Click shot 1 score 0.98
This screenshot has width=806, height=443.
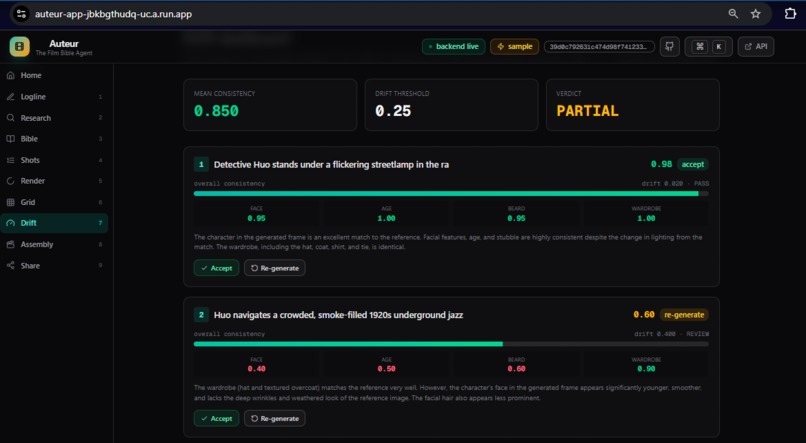(662, 164)
